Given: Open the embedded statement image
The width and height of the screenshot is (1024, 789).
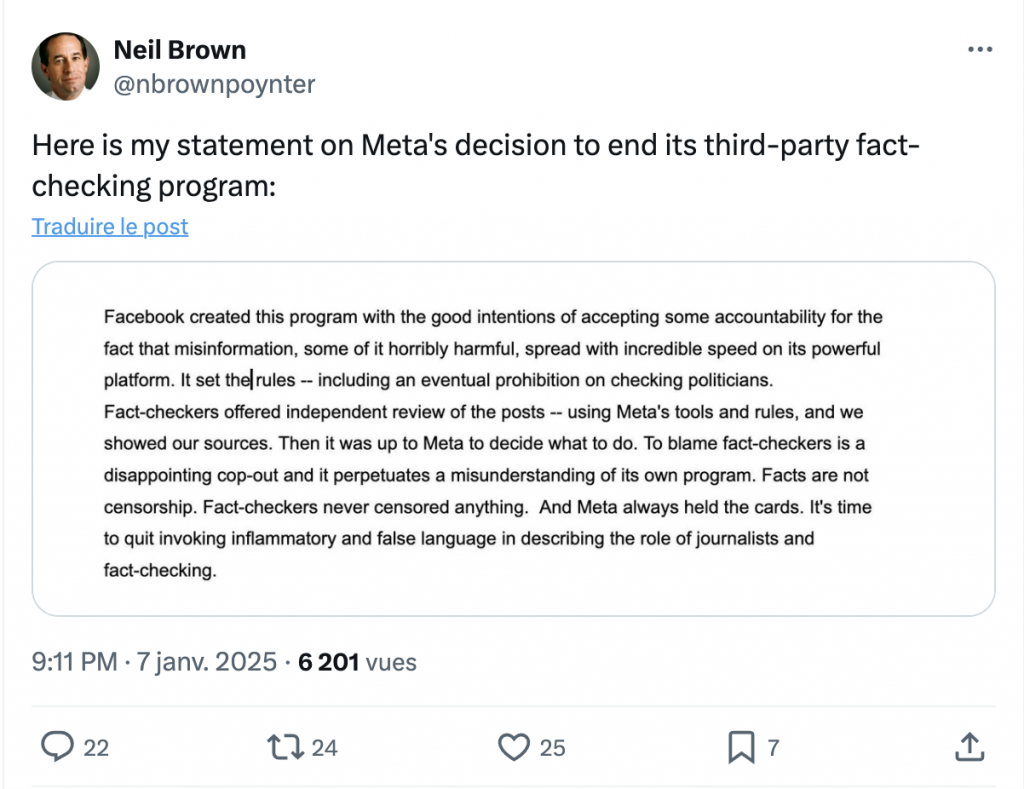Looking at the screenshot, I should [513, 438].
